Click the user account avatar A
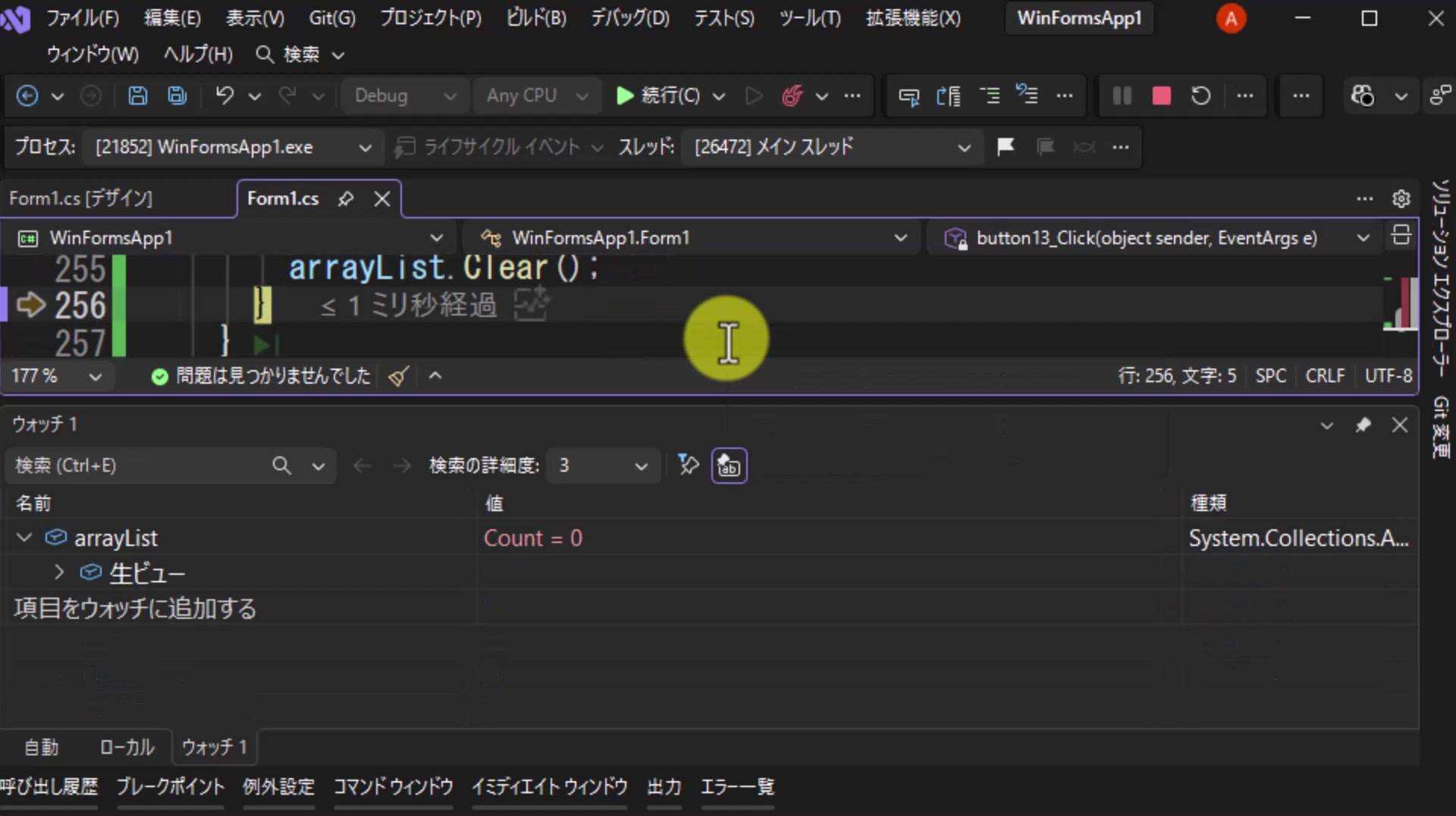The width and height of the screenshot is (1456, 816). click(1231, 18)
